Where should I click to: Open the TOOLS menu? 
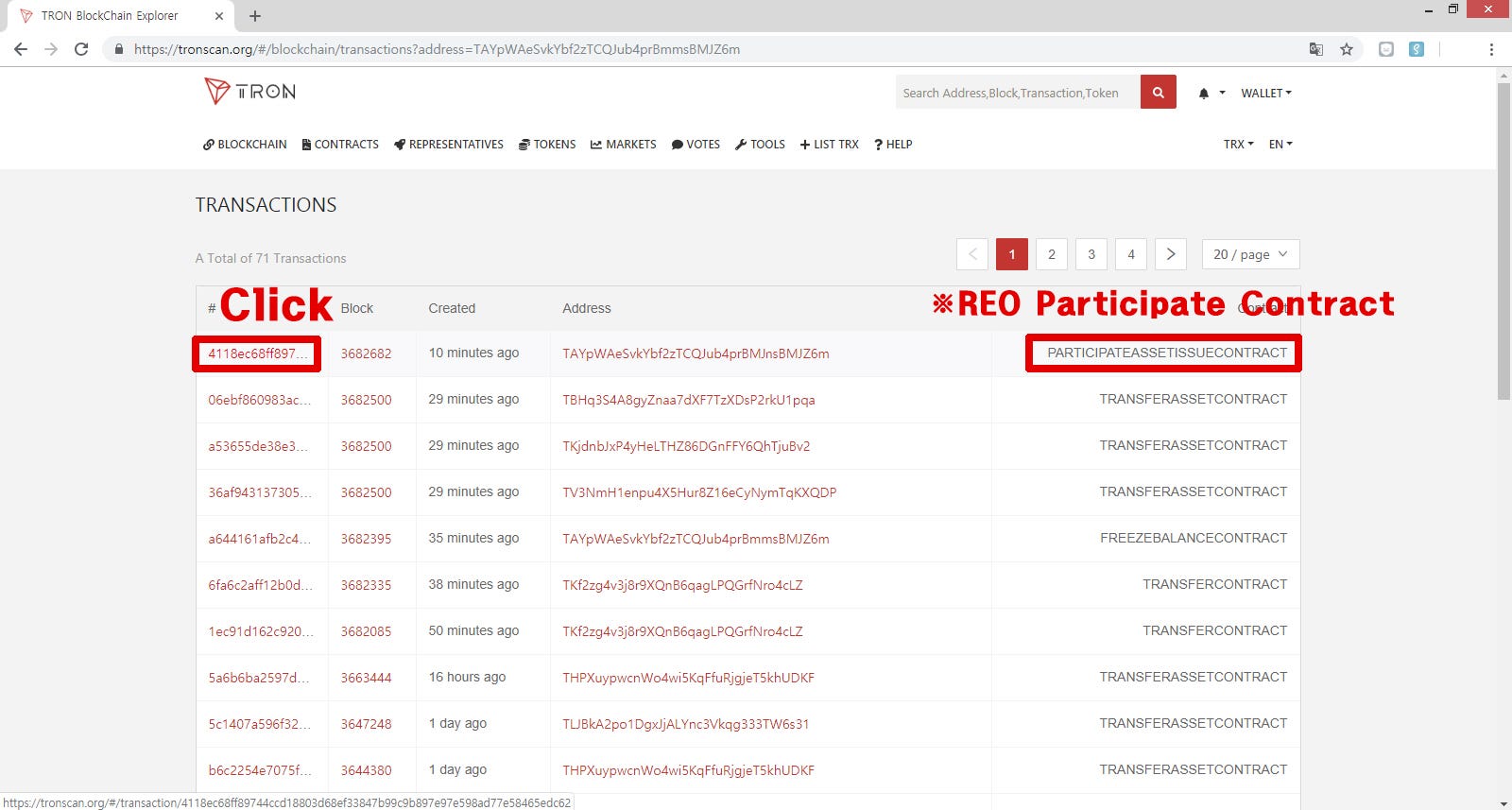pyautogui.click(x=760, y=145)
